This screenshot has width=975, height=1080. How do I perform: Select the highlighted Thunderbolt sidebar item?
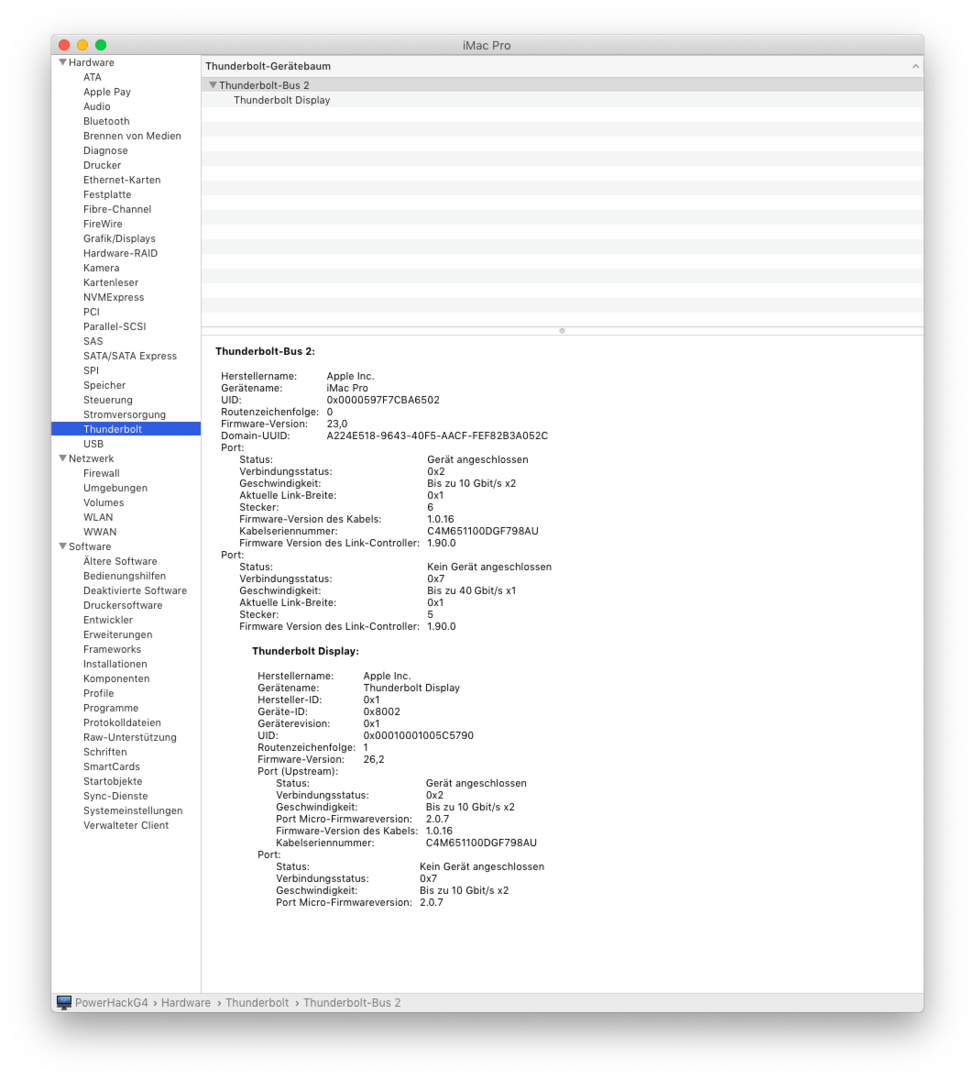pos(126,429)
